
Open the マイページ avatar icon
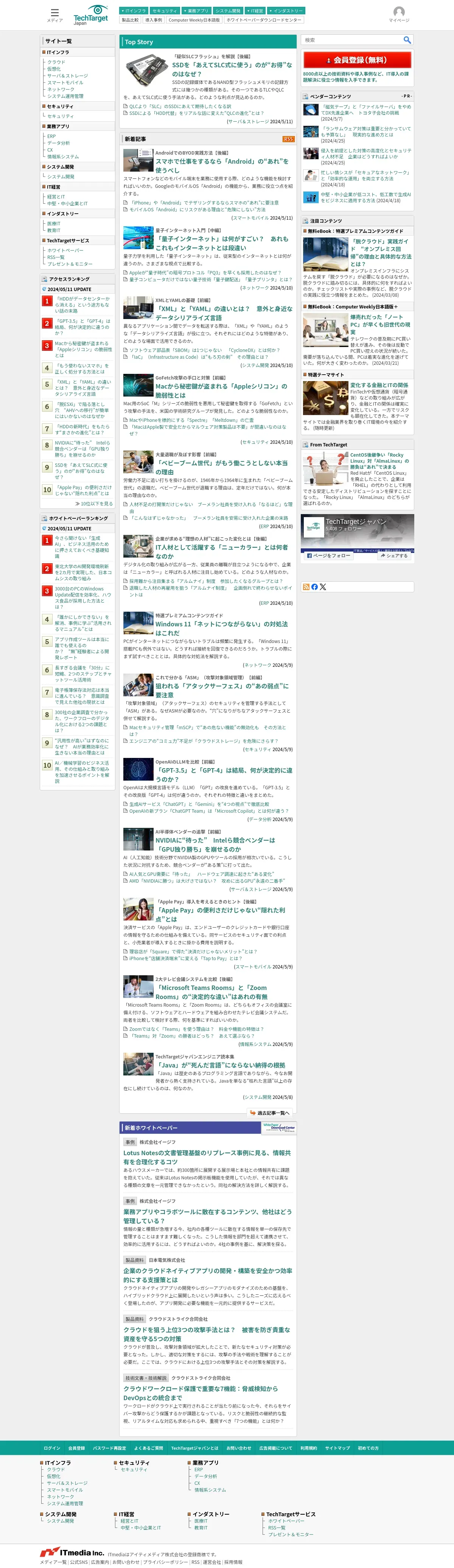(x=399, y=14)
